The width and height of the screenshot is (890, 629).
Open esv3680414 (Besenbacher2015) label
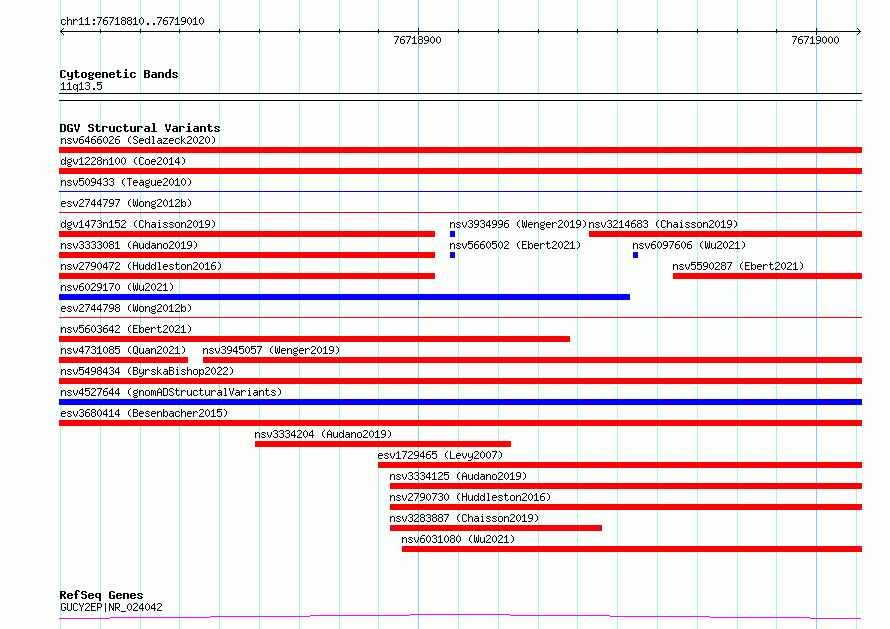[x=144, y=413]
